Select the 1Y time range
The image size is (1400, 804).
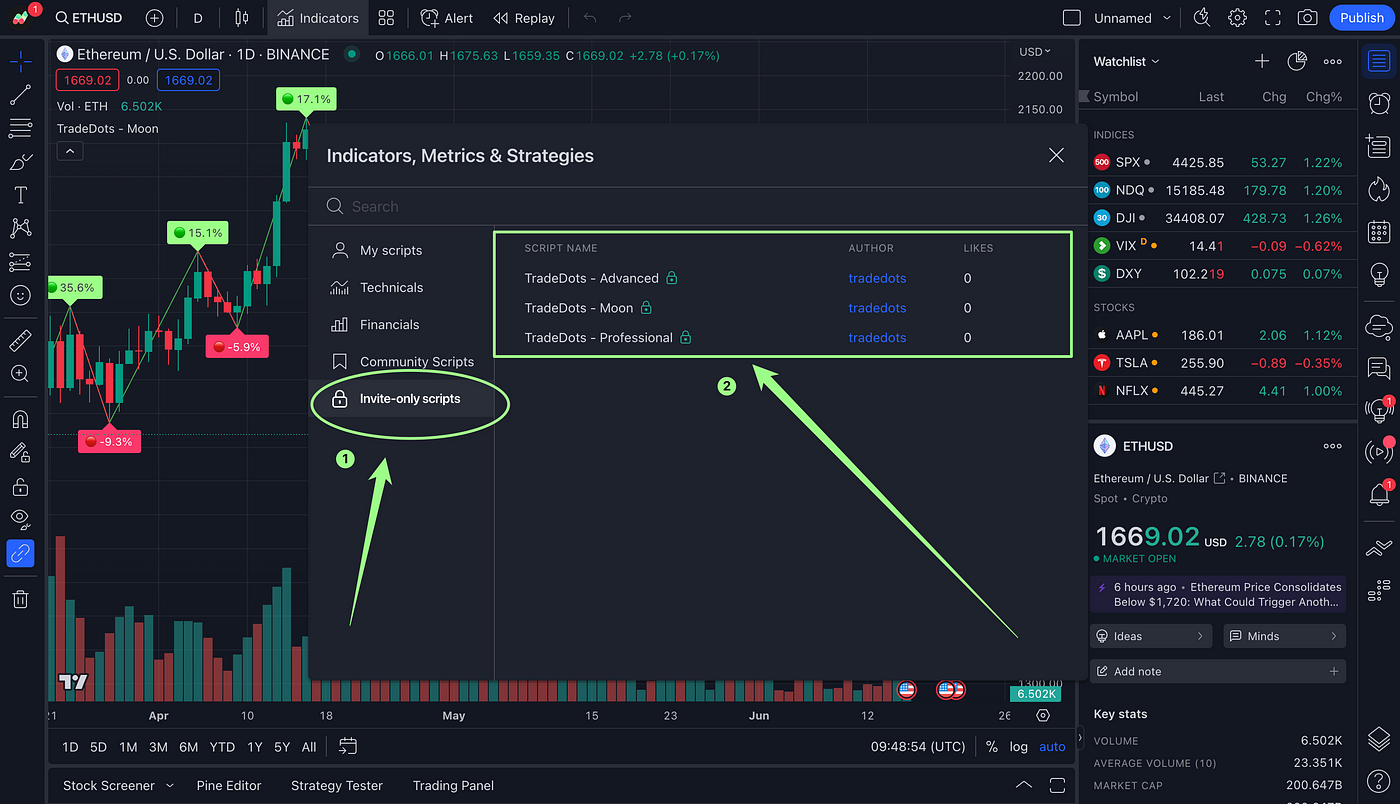[x=255, y=747]
